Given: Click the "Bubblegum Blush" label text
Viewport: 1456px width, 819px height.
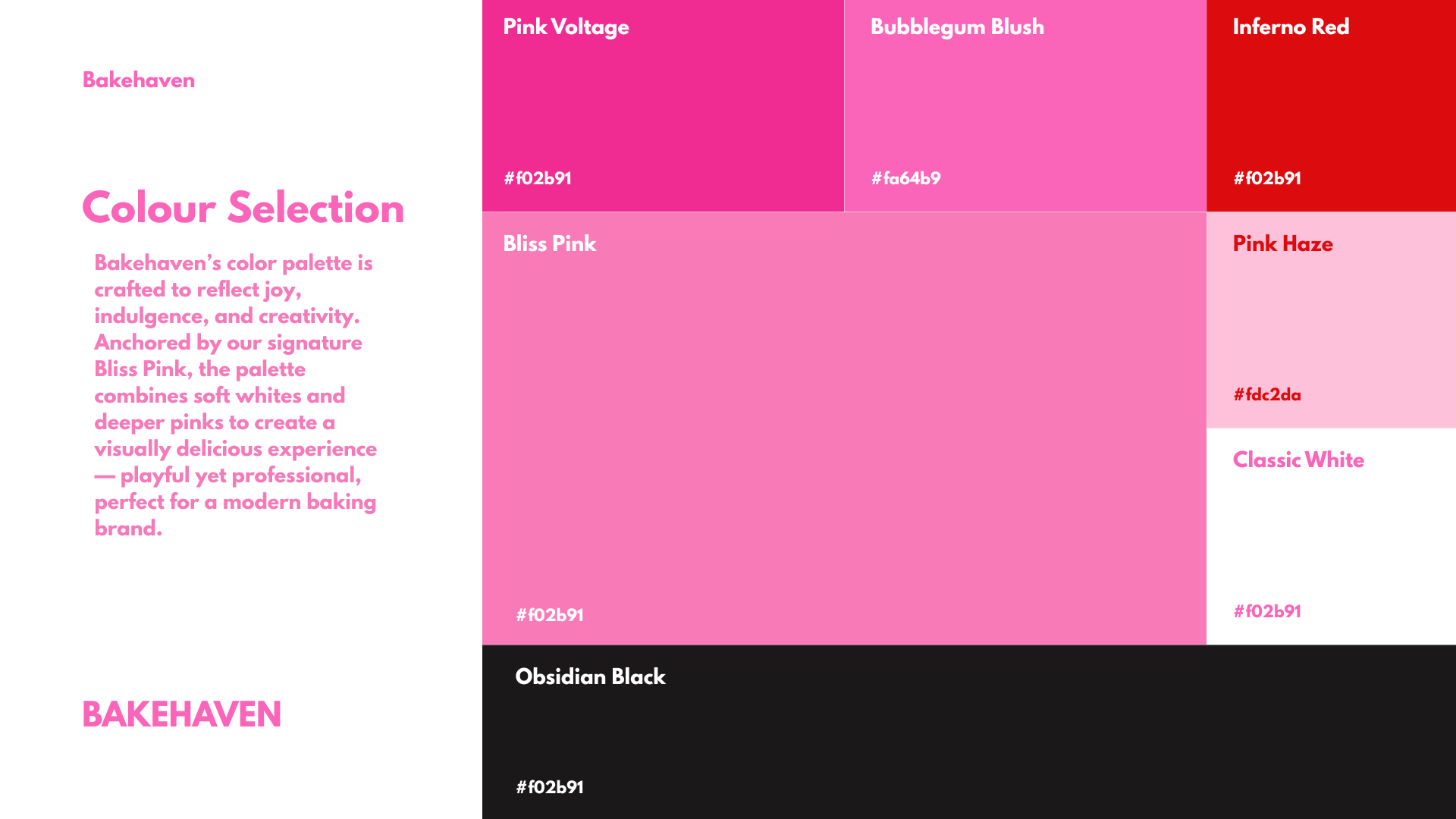Looking at the screenshot, I should coord(957,27).
